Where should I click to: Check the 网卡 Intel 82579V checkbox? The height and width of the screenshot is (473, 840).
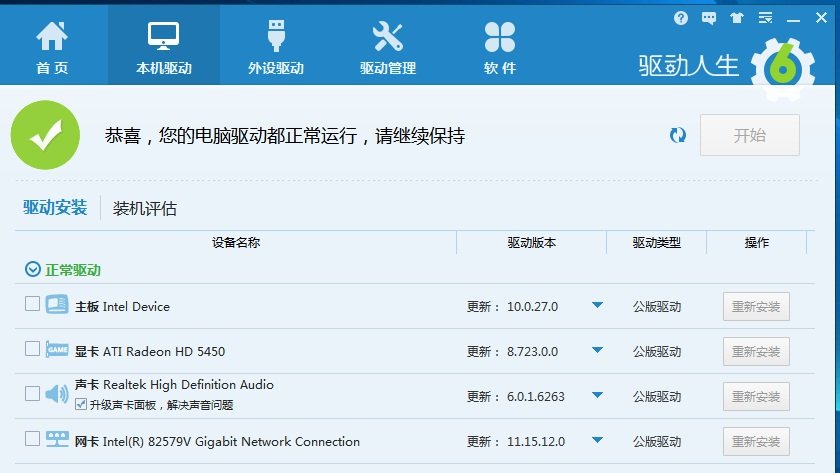[x=32, y=439]
